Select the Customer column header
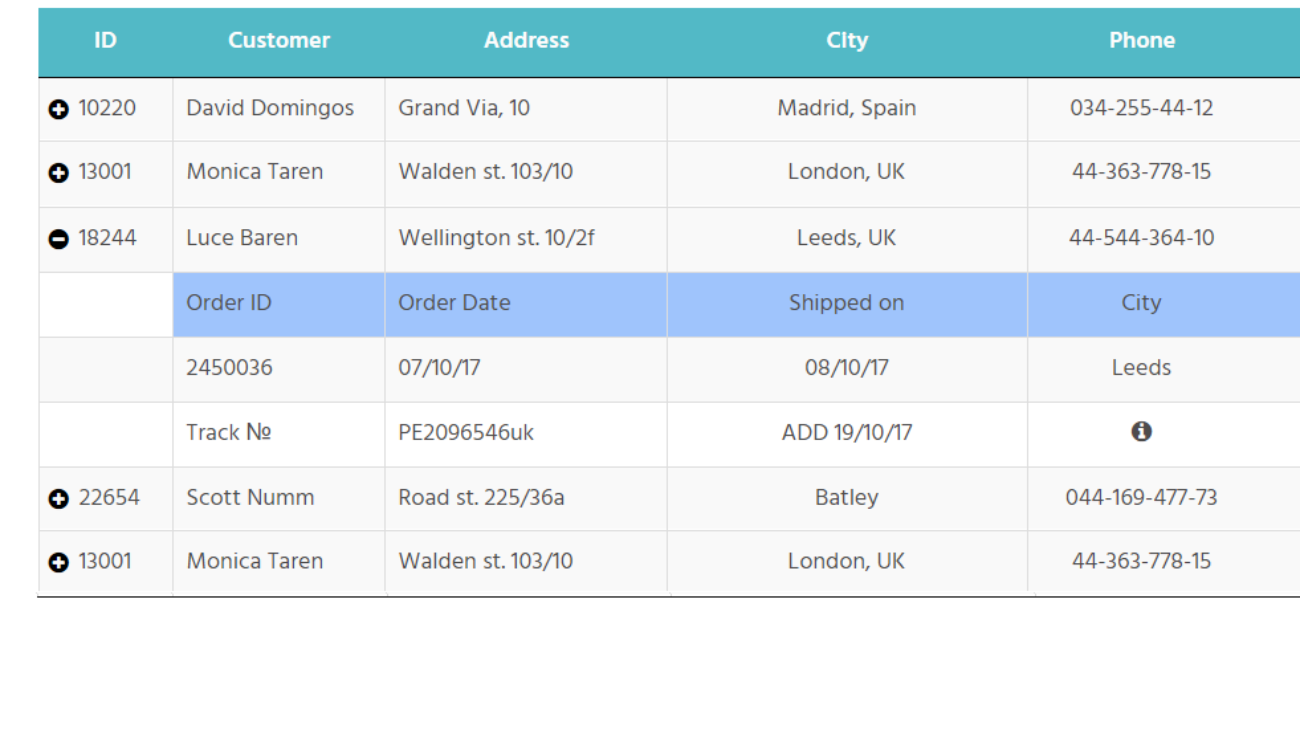This screenshot has width=1300, height=750. tap(278, 40)
